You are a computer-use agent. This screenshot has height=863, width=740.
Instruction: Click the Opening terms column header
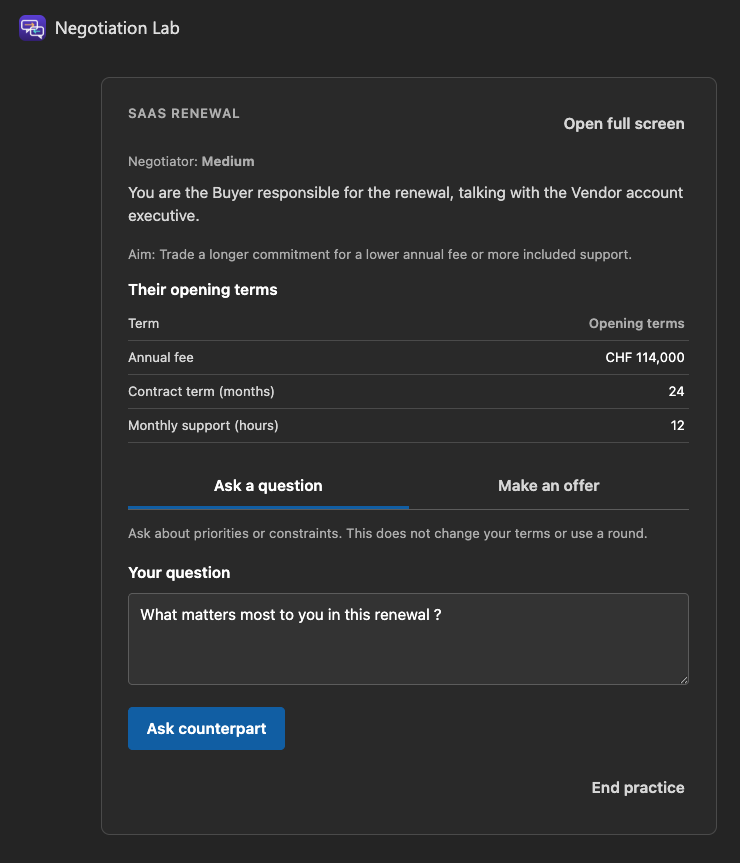tap(637, 323)
